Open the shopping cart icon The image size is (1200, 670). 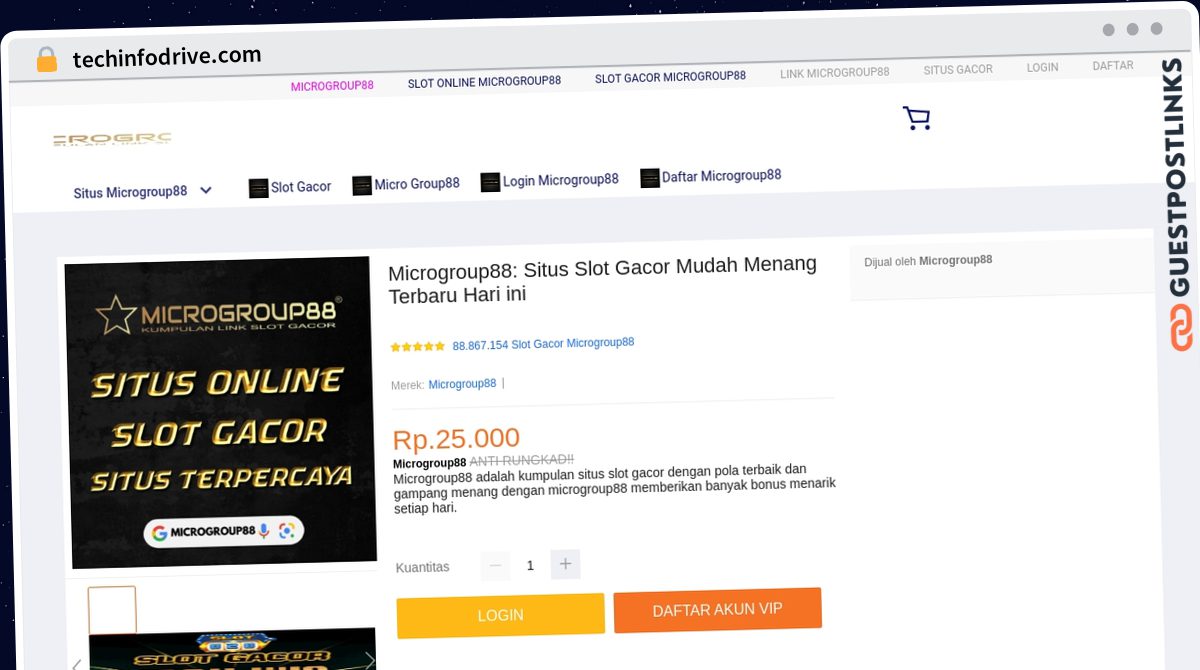(x=916, y=119)
